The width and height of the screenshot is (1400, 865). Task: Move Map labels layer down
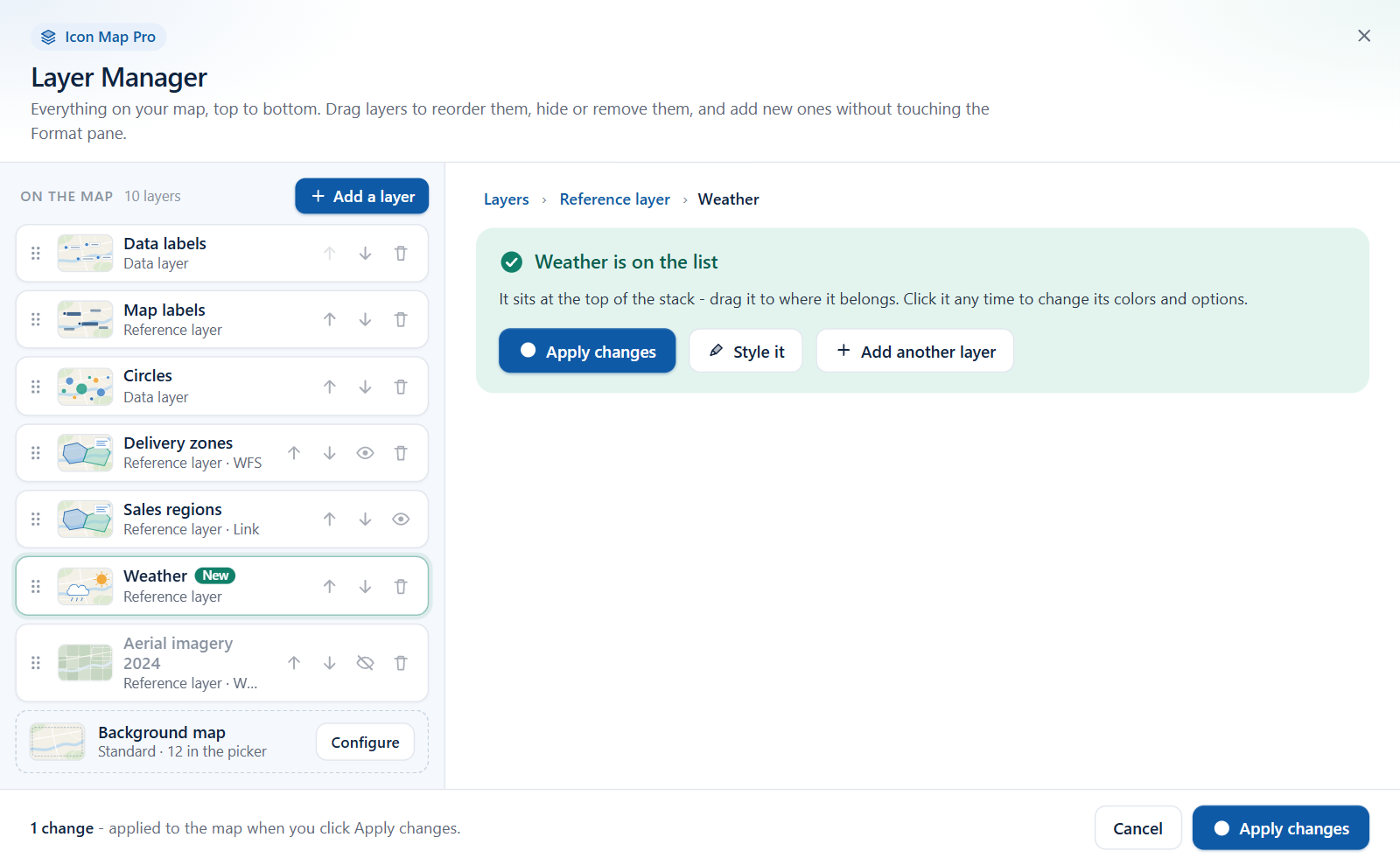366,320
